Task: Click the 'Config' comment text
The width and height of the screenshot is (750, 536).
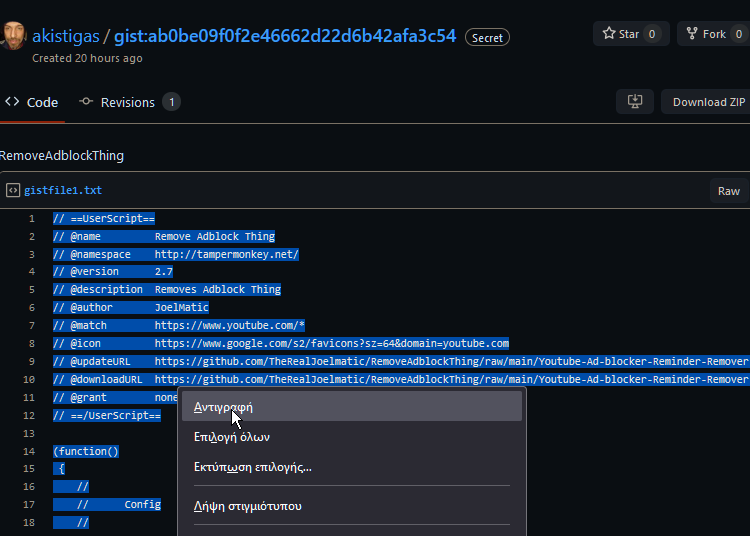Action: point(143,504)
